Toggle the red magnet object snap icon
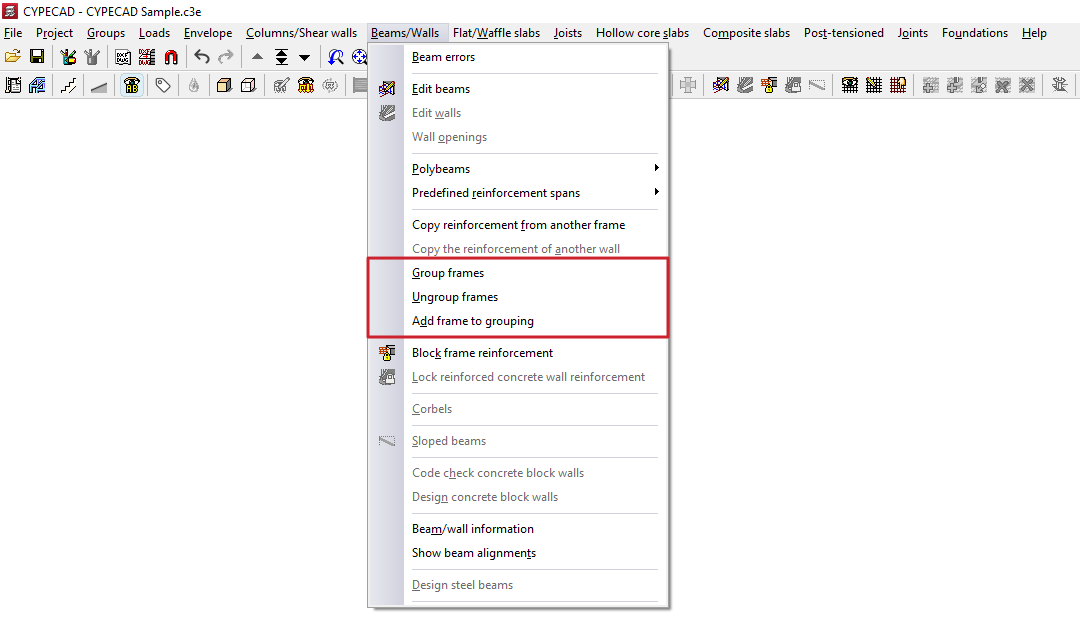This screenshot has width=1080, height=632. 171,57
